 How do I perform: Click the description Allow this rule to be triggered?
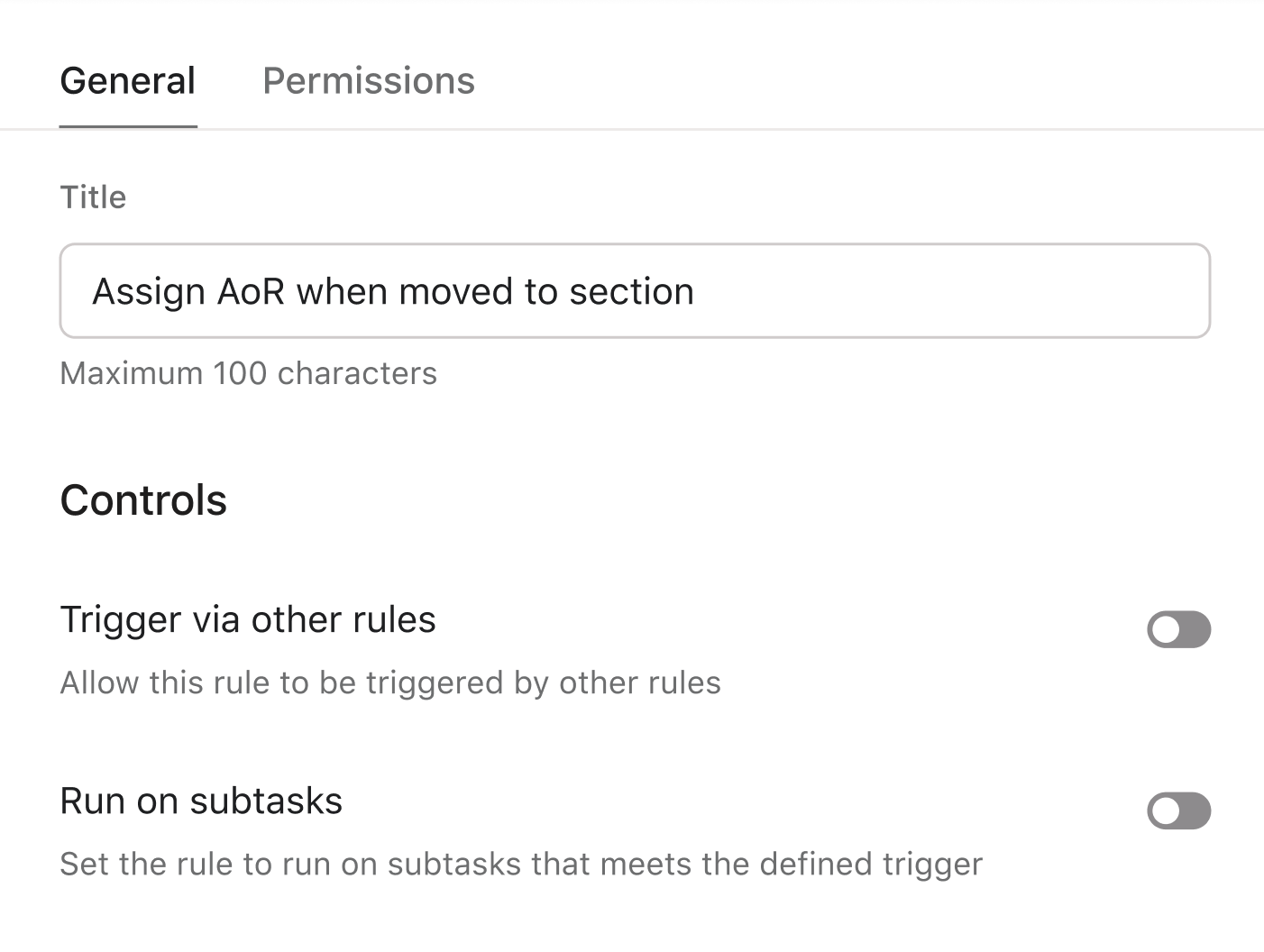coord(390,682)
